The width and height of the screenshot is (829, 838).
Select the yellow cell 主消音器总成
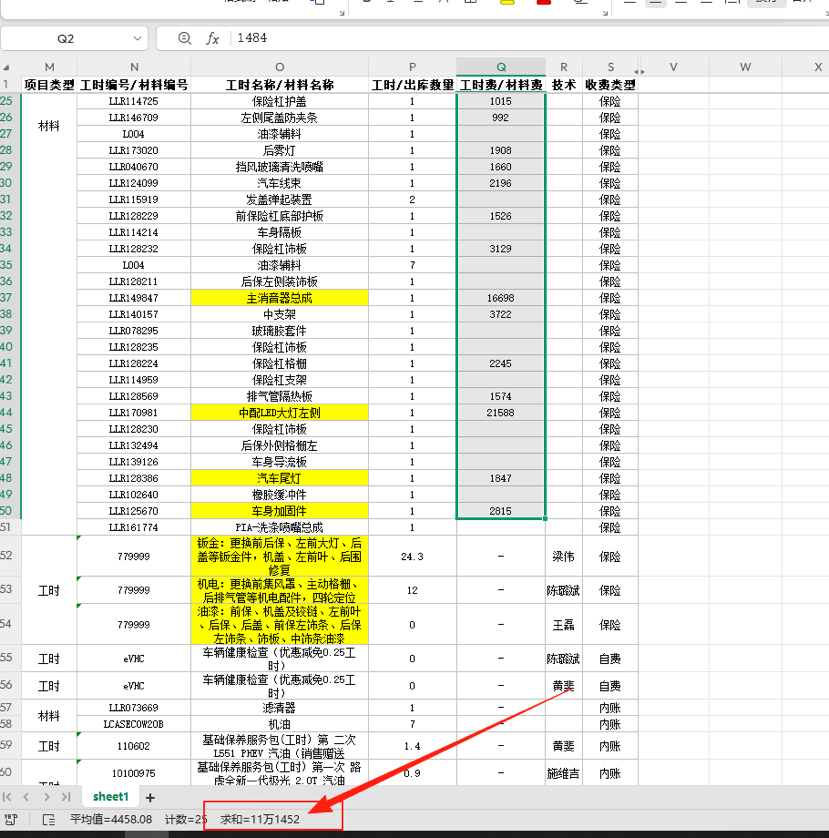point(279,298)
